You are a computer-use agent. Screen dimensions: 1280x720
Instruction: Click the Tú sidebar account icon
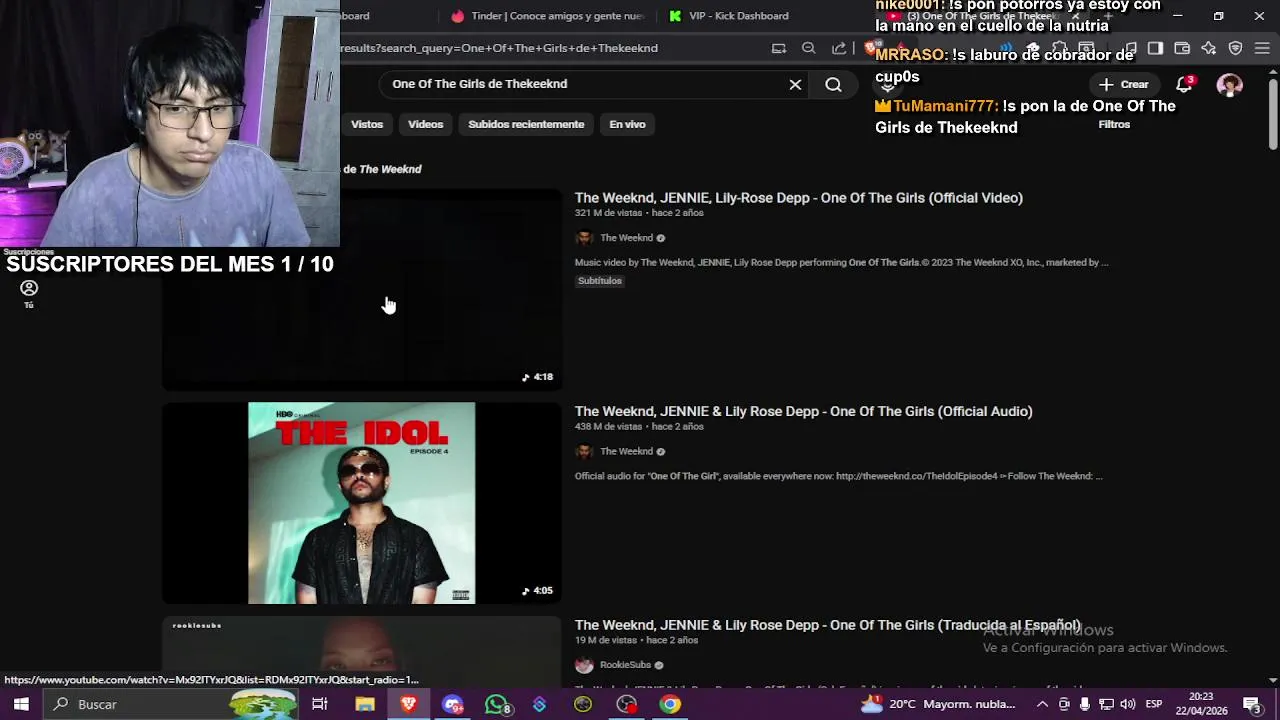click(x=29, y=293)
